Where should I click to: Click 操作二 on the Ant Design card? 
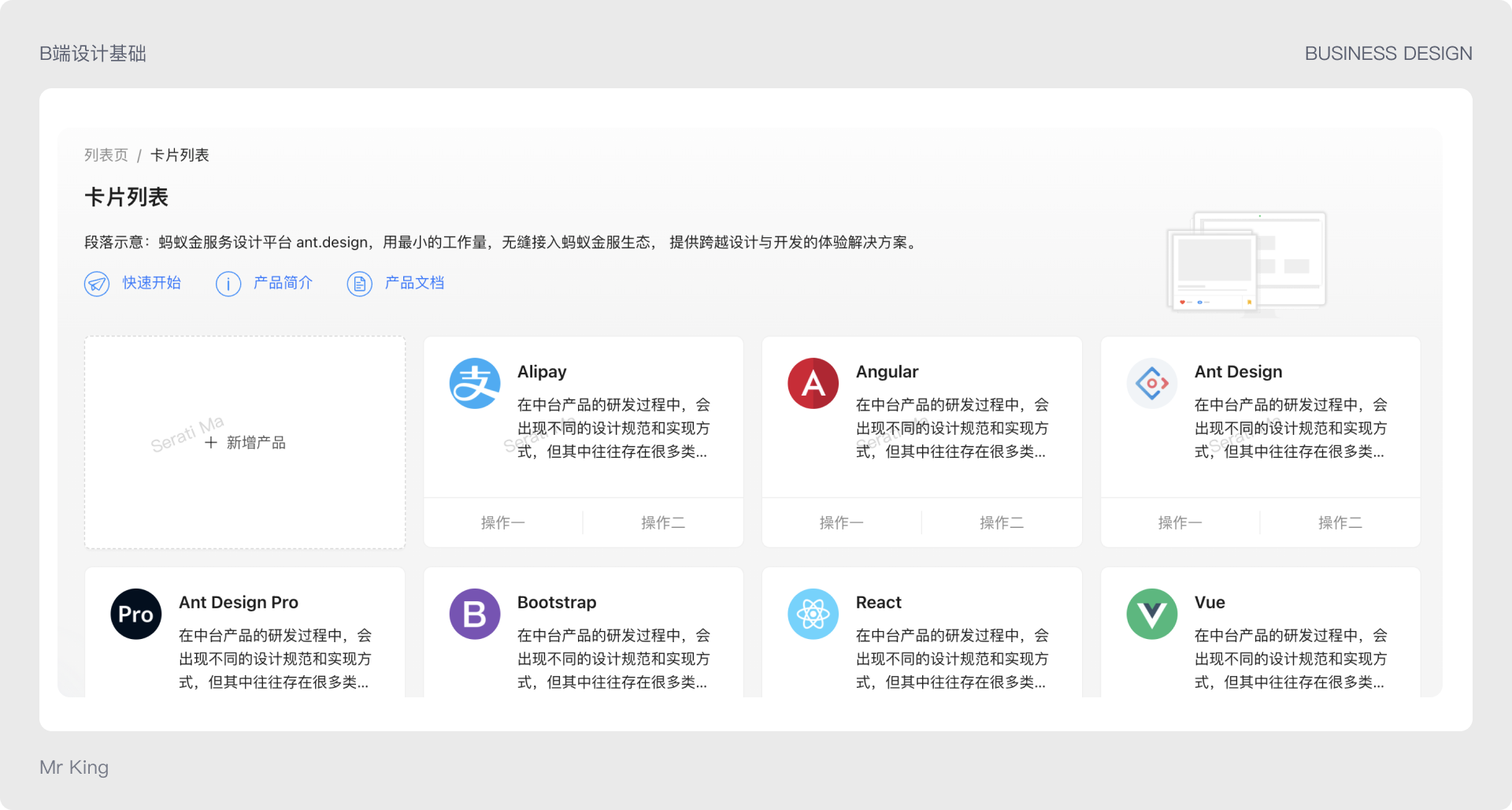click(x=1340, y=522)
